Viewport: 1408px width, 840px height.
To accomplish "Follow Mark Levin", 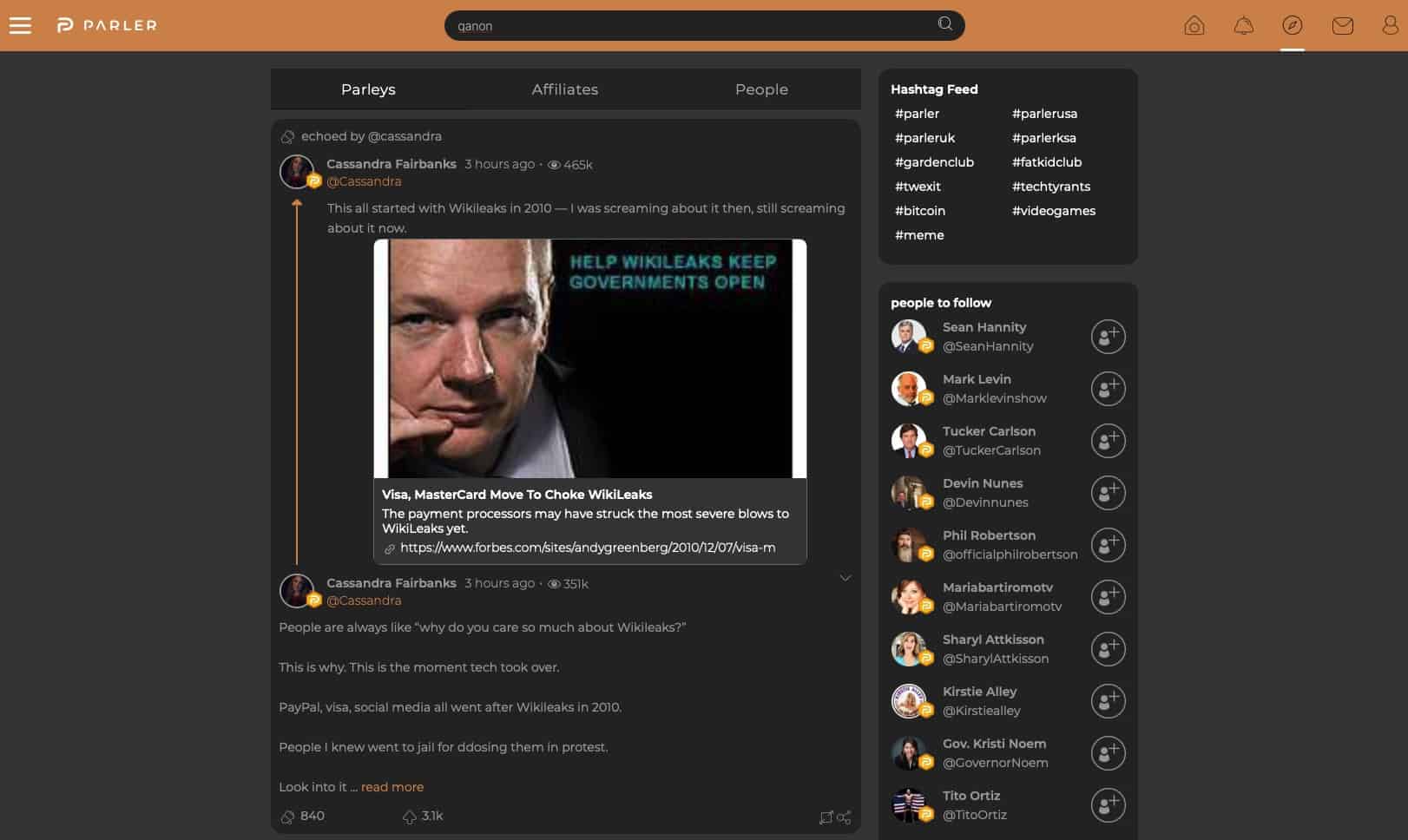I will pos(1109,389).
